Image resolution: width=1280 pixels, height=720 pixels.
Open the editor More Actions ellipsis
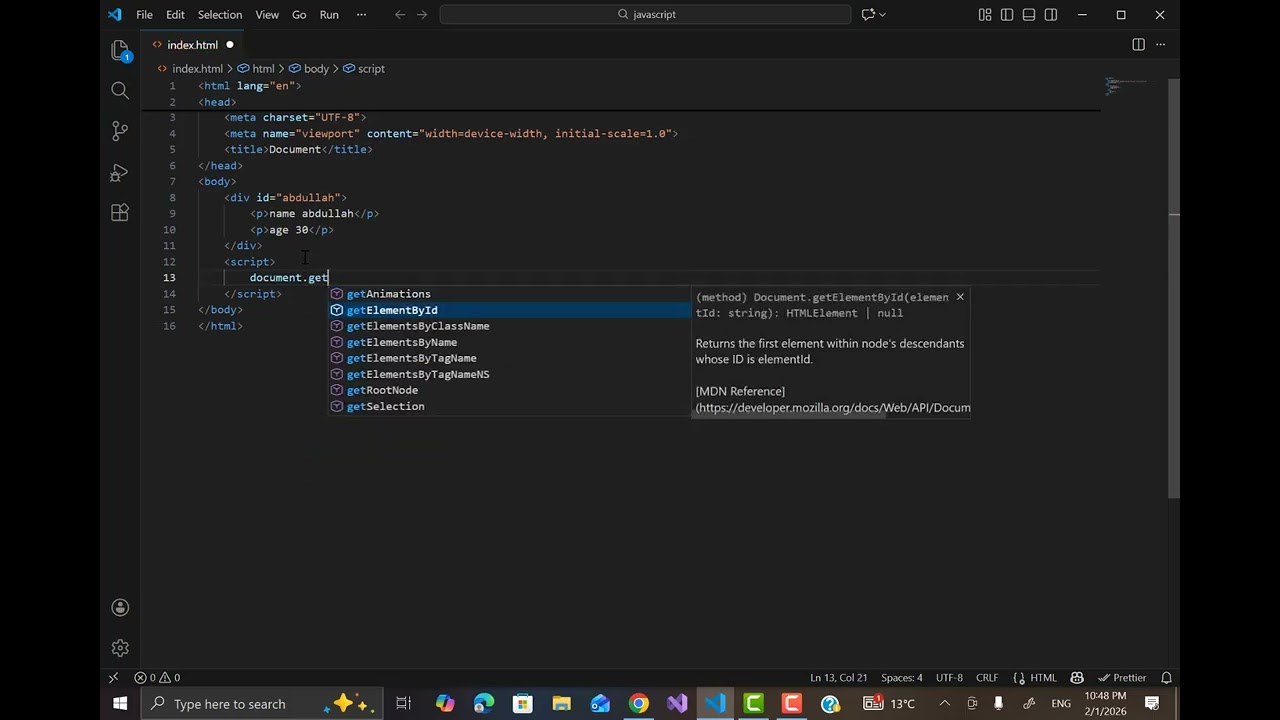1161,45
